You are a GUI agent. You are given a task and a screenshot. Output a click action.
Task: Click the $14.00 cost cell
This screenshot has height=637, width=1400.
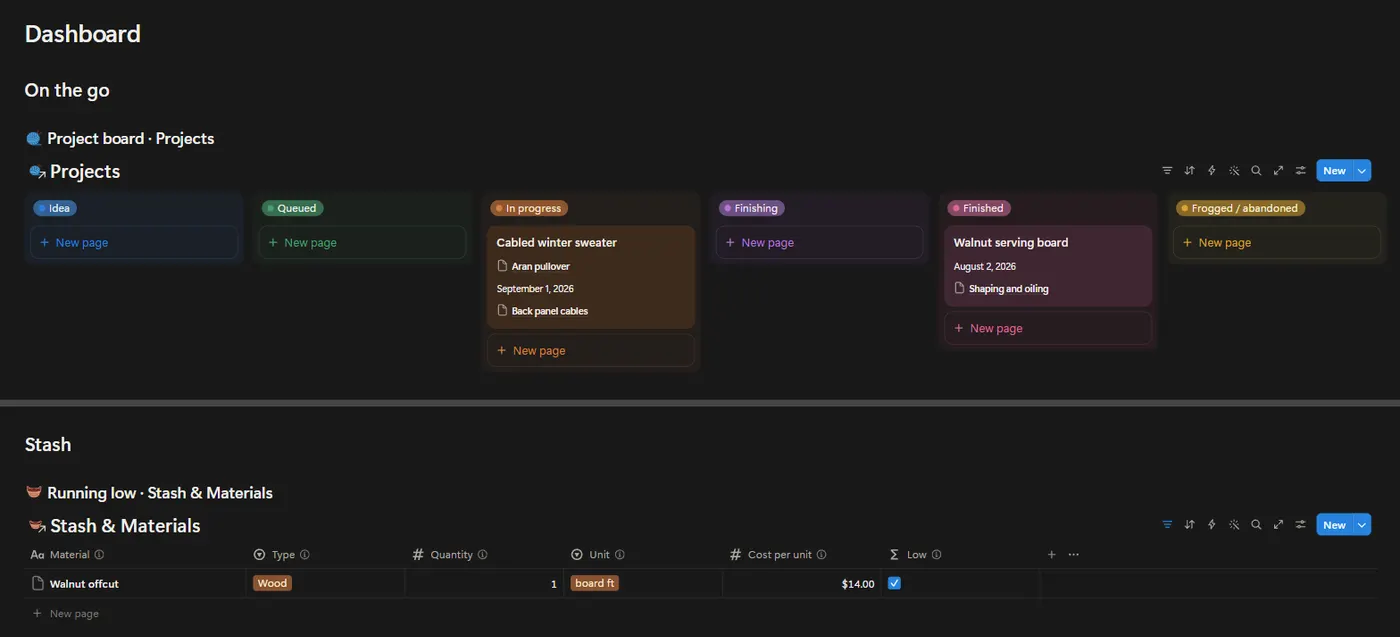click(802, 584)
